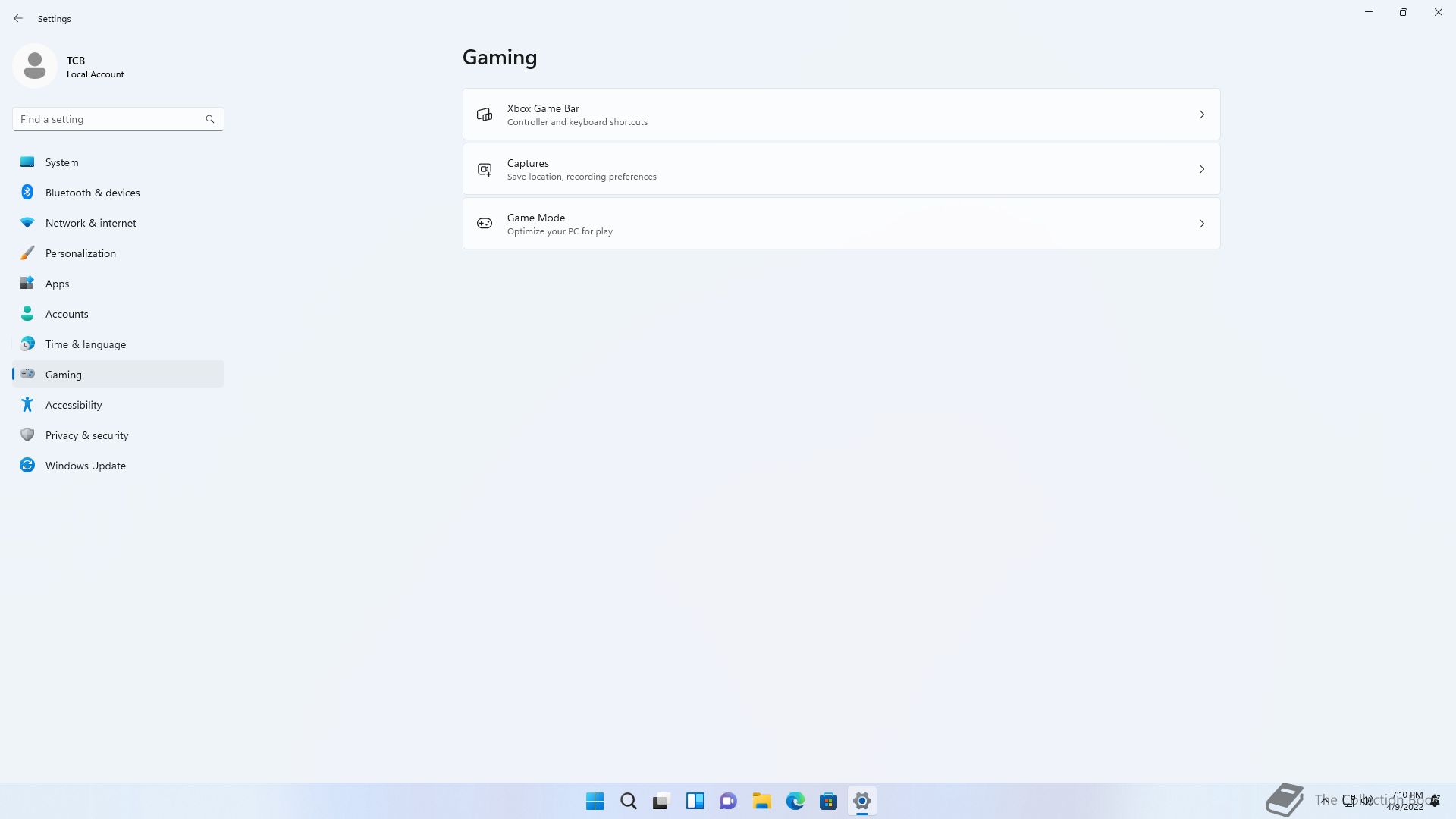The width and height of the screenshot is (1456, 819).
Task: Open Apps settings
Action: 118,283
